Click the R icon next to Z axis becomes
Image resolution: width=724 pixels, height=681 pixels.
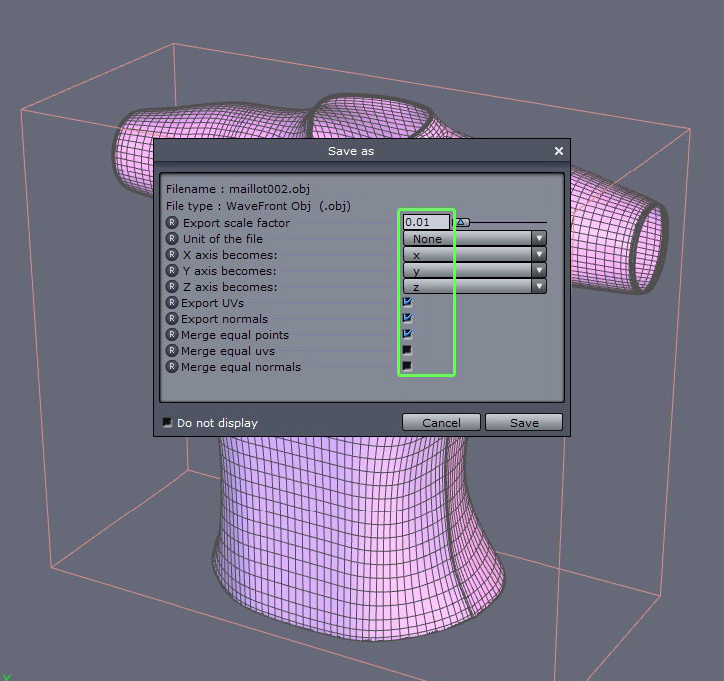172,287
